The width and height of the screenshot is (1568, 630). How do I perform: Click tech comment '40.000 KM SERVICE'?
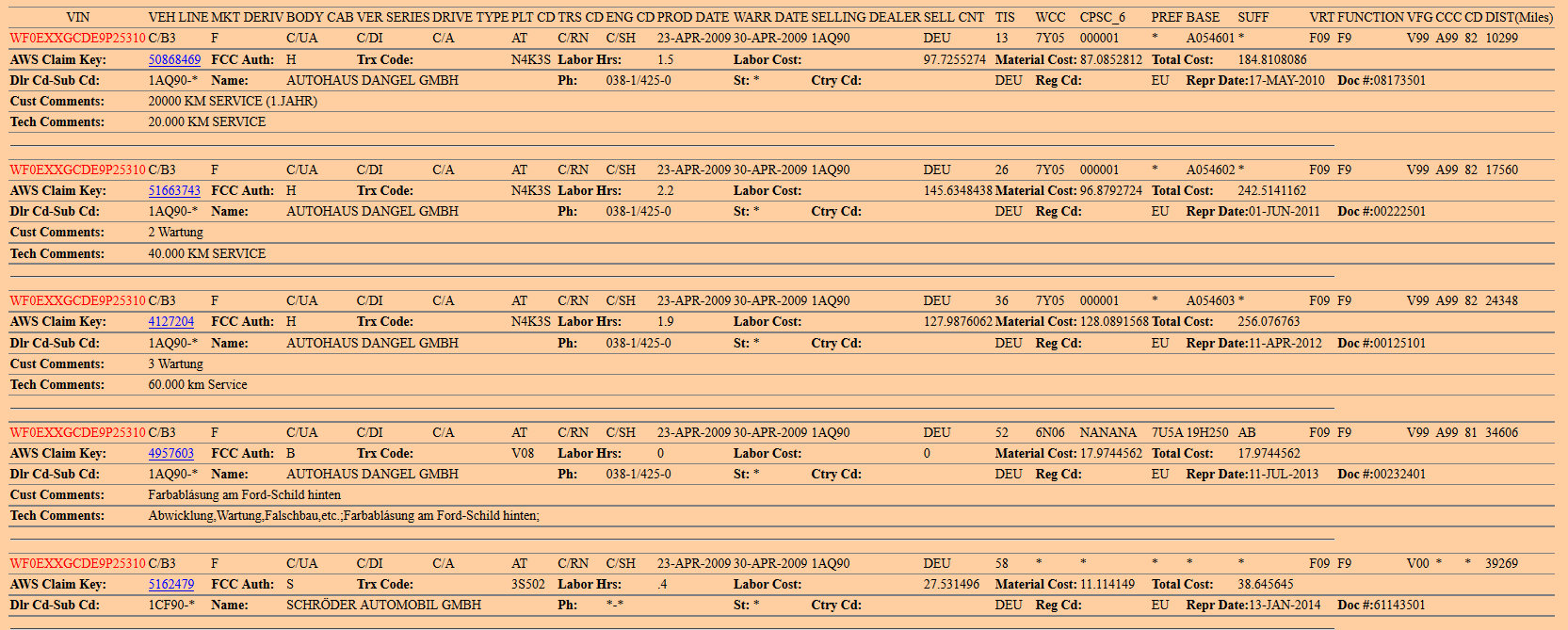(x=206, y=253)
